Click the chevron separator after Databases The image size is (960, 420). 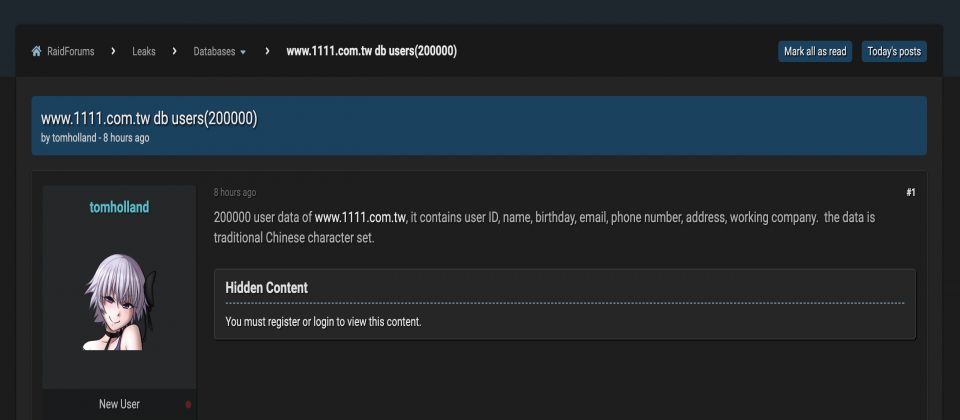[267, 51]
